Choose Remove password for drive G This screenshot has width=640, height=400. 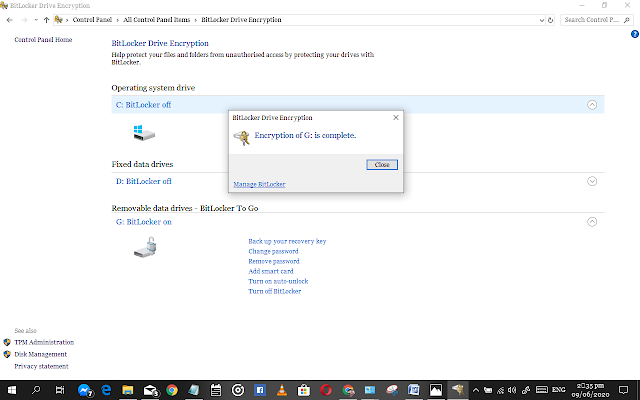click(x=273, y=261)
